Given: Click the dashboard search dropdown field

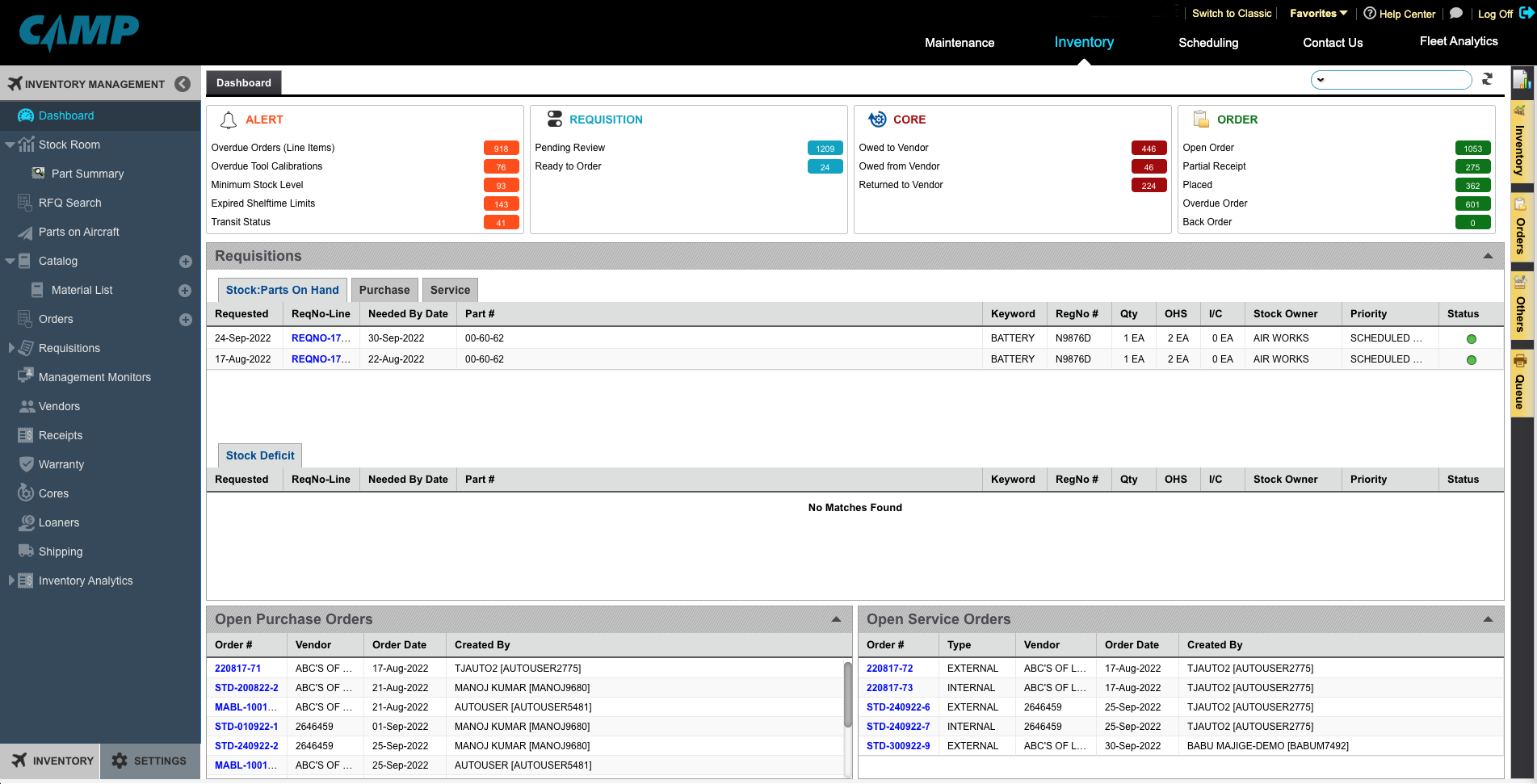Looking at the screenshot, I should (x=1391, y=80).
